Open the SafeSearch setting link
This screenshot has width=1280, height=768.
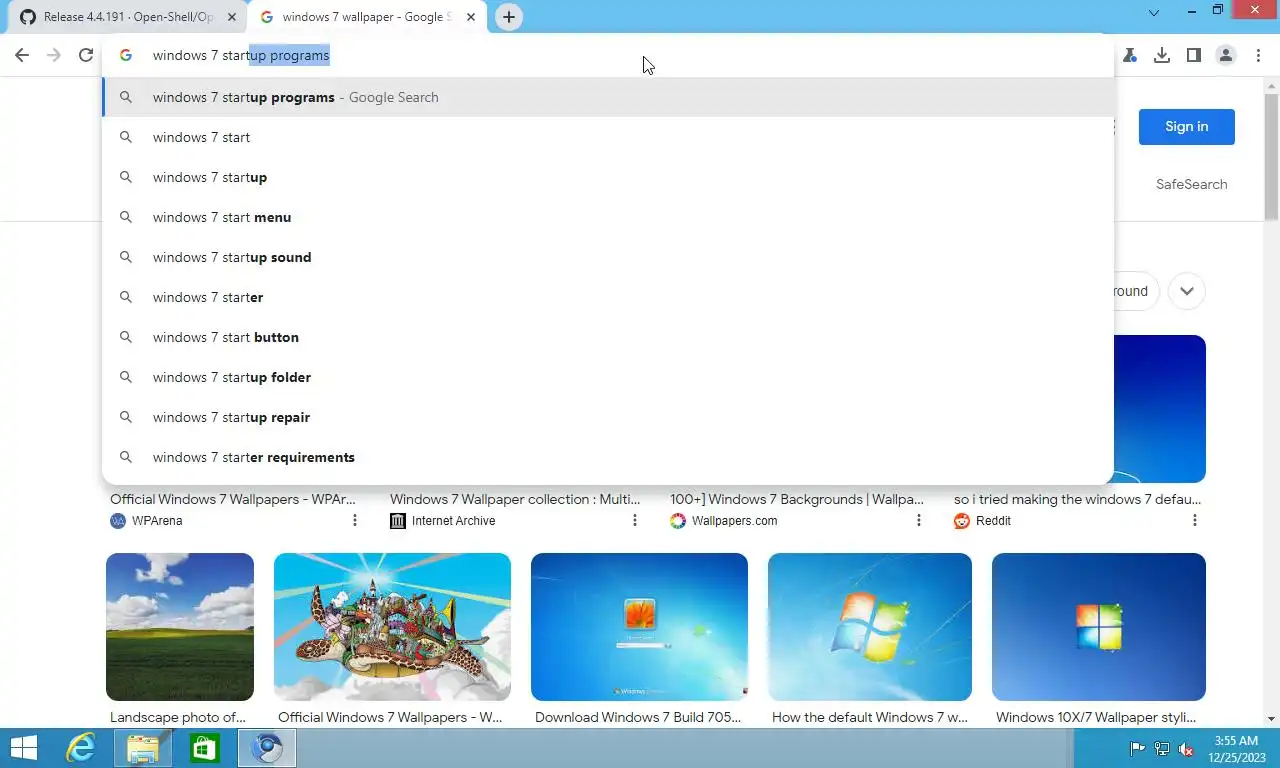click(1191, 184)
